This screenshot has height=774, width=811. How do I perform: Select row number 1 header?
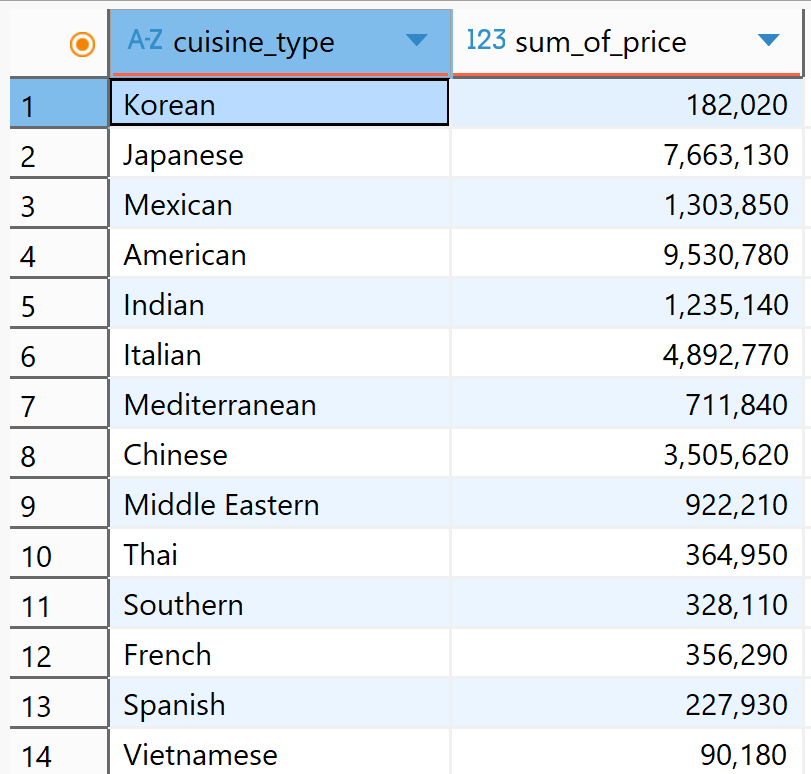coord(59,103)
